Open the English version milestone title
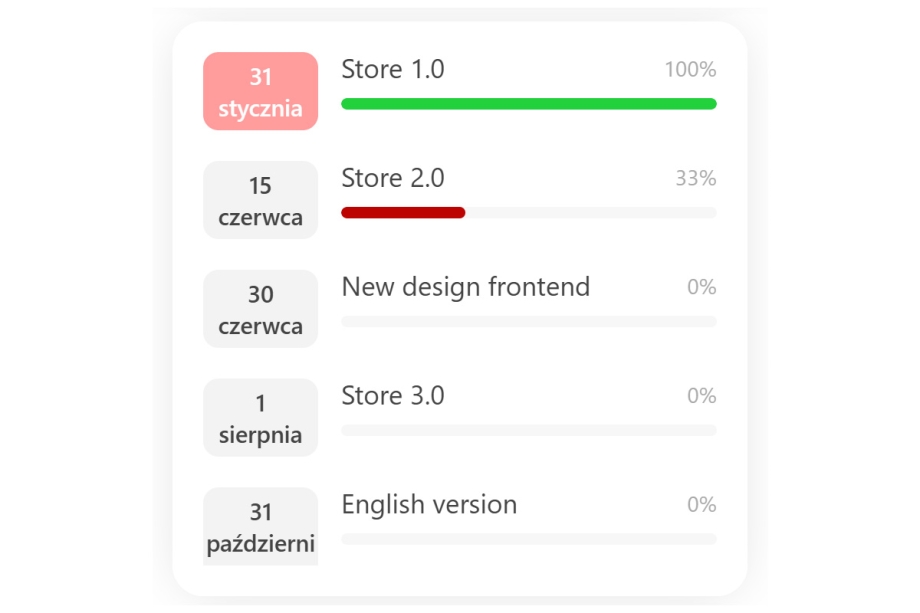 coord(429,504)
